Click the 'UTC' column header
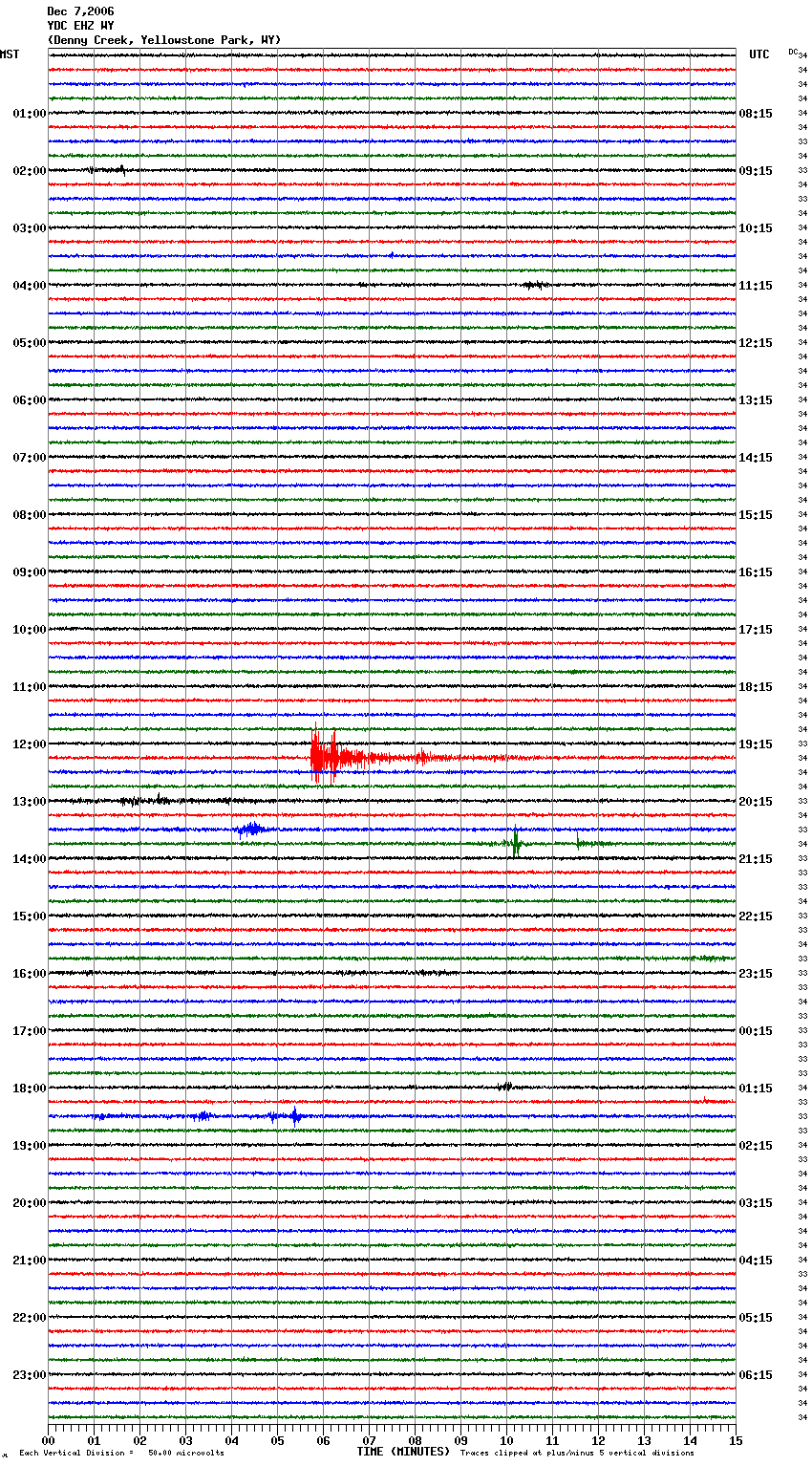This screenshot has height=1466, width=812. (x=759, y=54)
